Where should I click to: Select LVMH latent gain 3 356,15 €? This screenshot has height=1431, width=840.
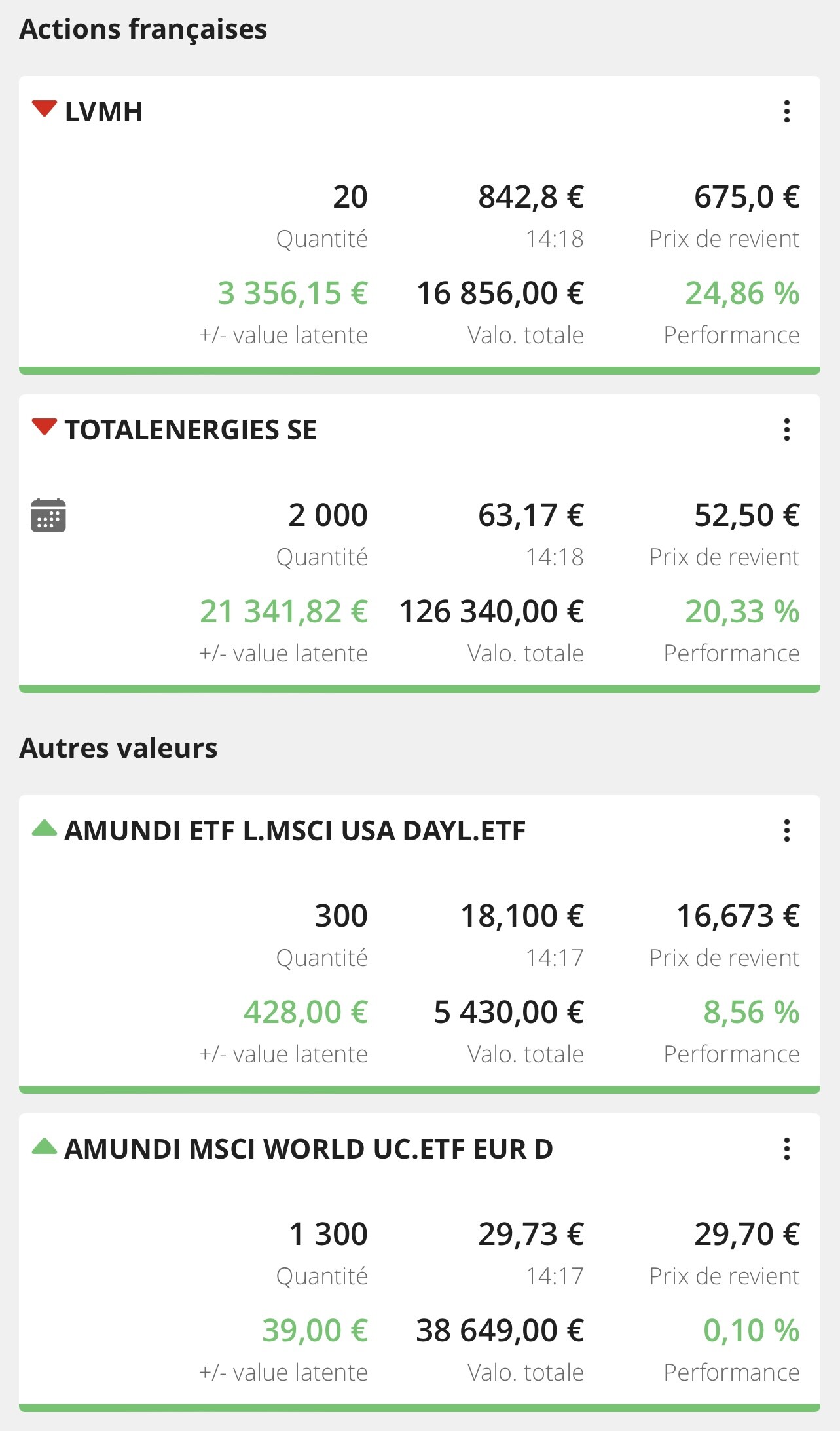(x=293, y=293)
